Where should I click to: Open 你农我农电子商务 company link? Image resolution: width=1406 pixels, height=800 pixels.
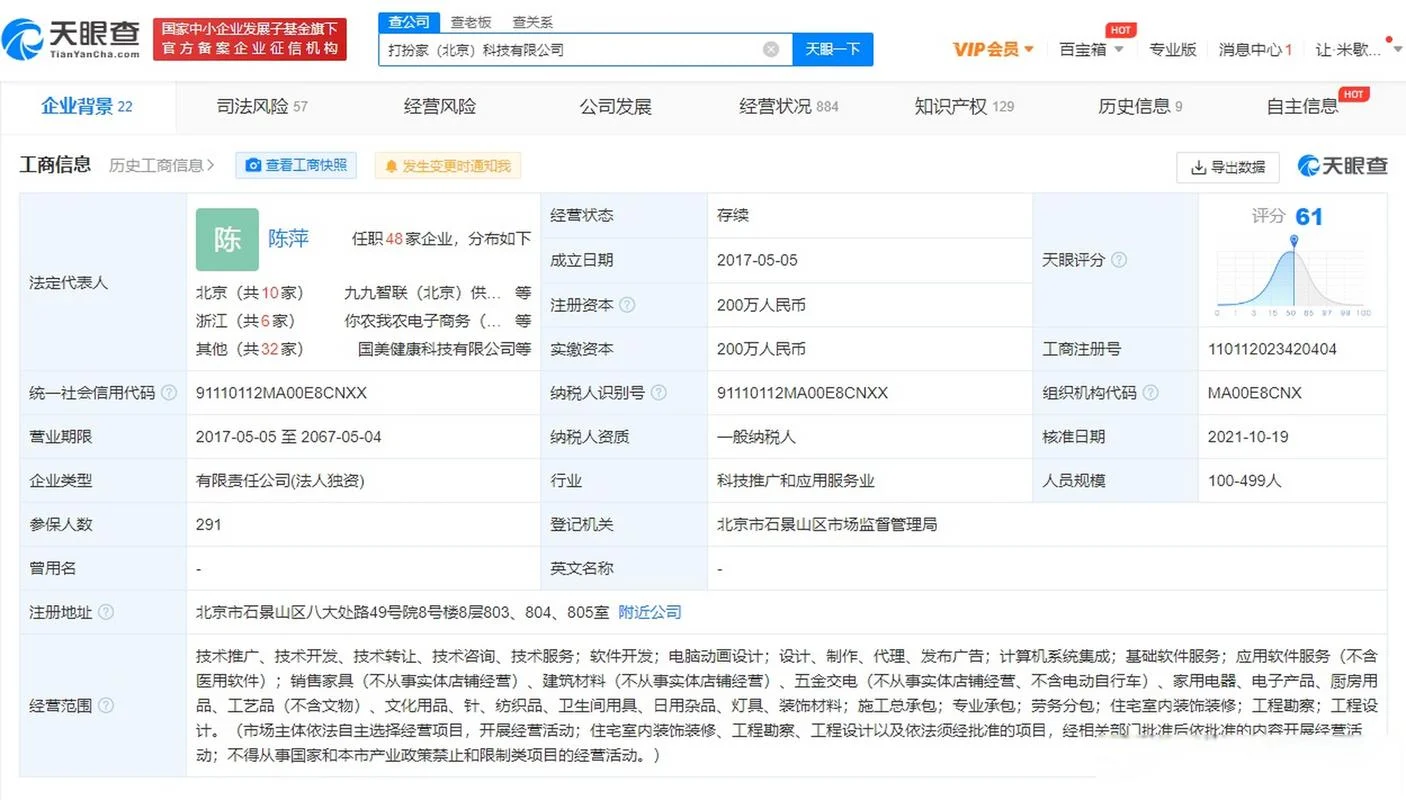coord(422,321)
